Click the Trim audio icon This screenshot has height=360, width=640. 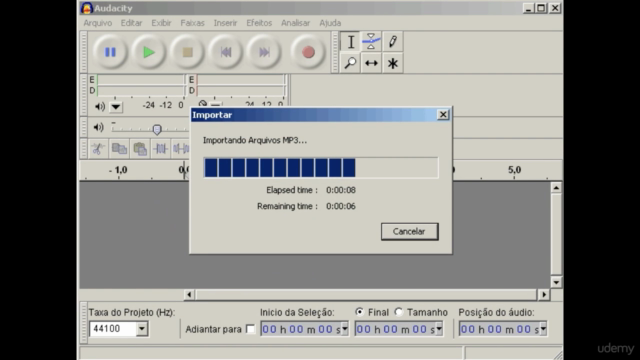[x=160, y=149]
